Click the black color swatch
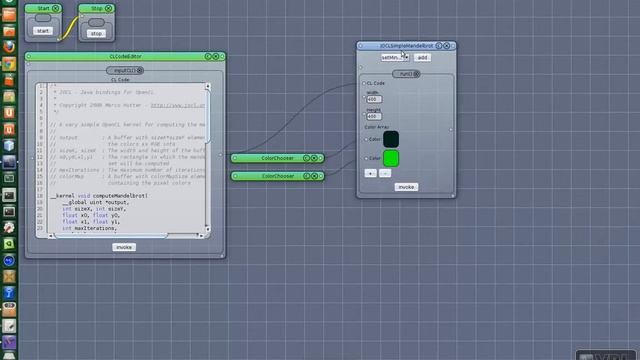Viewport: 640px width, 360px height. click(391, 139)
